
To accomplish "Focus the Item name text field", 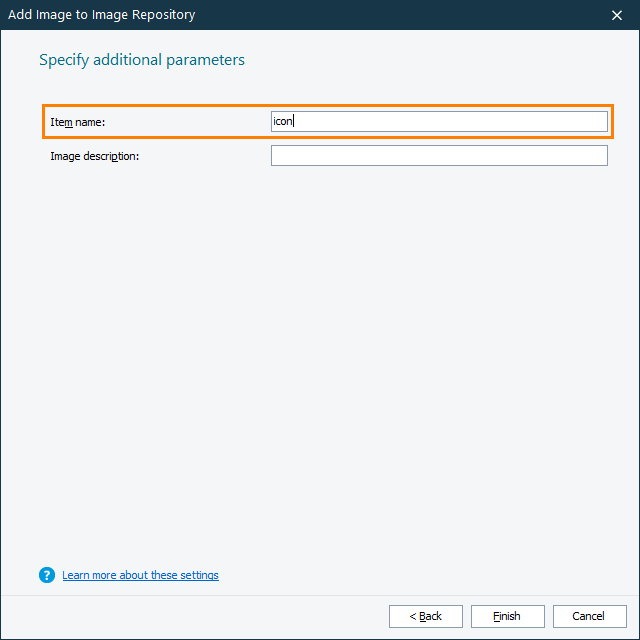I will tap(439, 121).
